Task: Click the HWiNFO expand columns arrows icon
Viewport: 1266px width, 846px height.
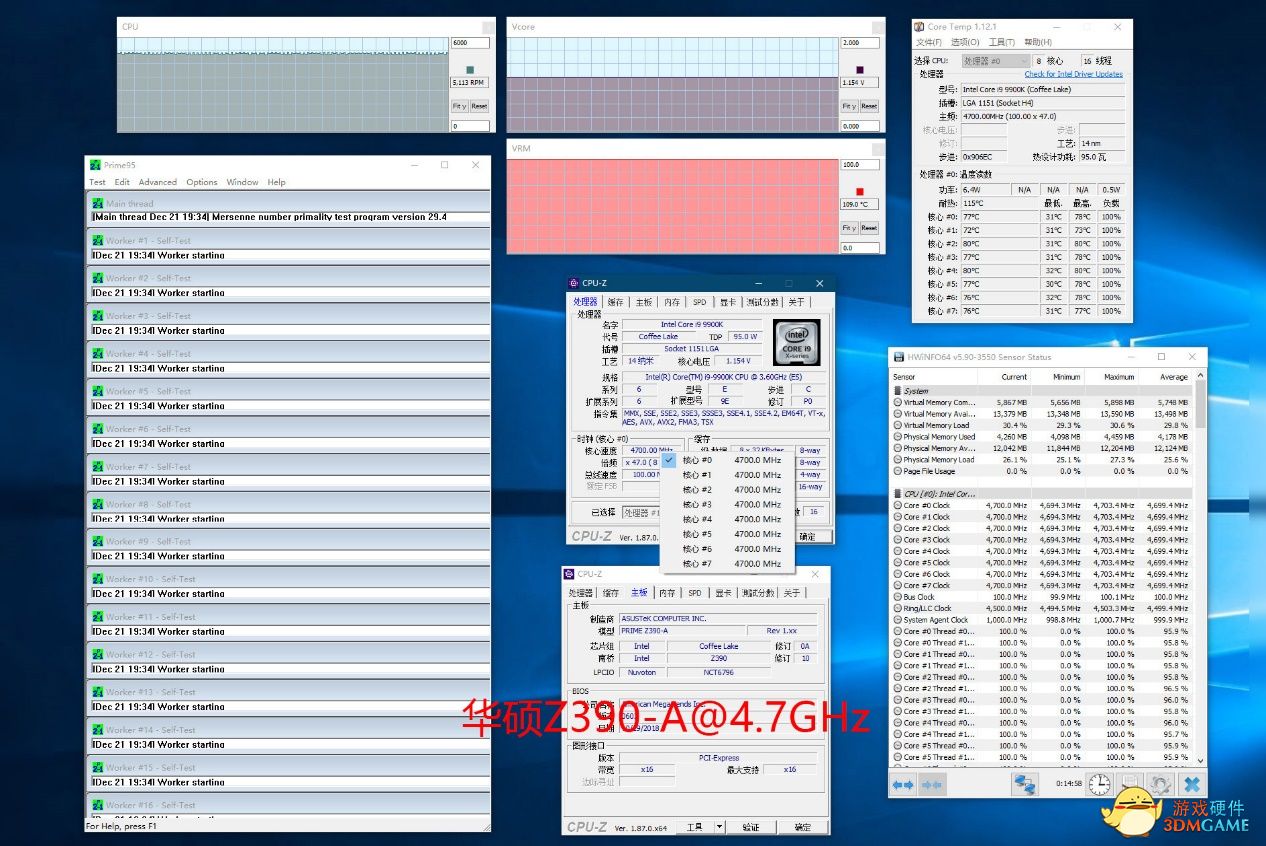Action: point(903,785)
